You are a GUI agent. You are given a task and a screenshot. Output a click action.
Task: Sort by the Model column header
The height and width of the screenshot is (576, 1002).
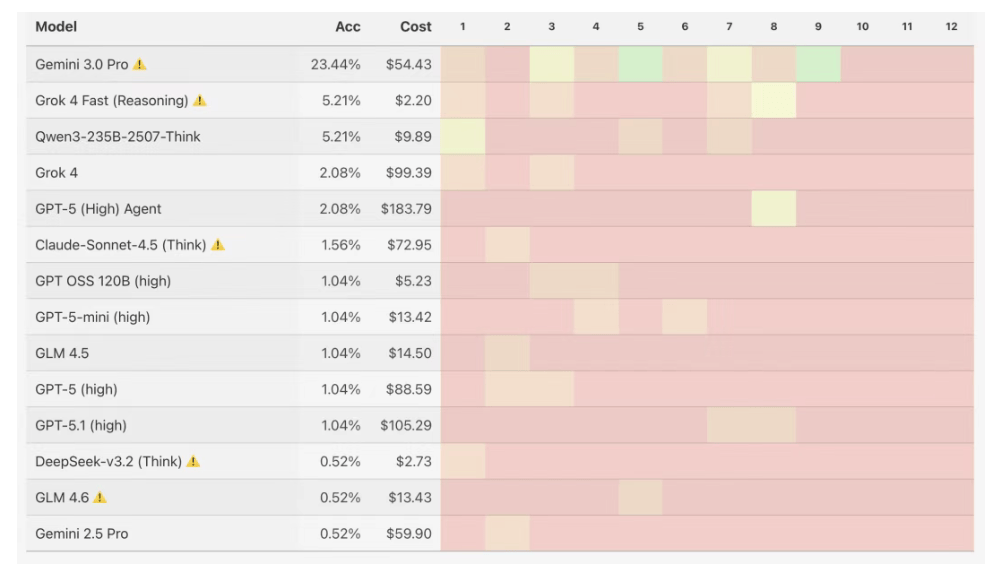point(56,27)
